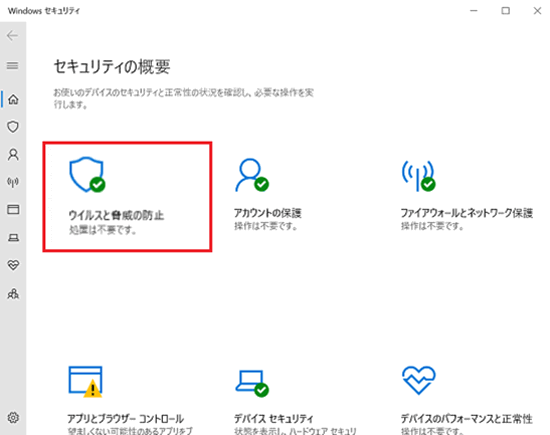Select the Home sidebar icon
The height and width of the screenshot is (435, 550).
coord(13,99)
